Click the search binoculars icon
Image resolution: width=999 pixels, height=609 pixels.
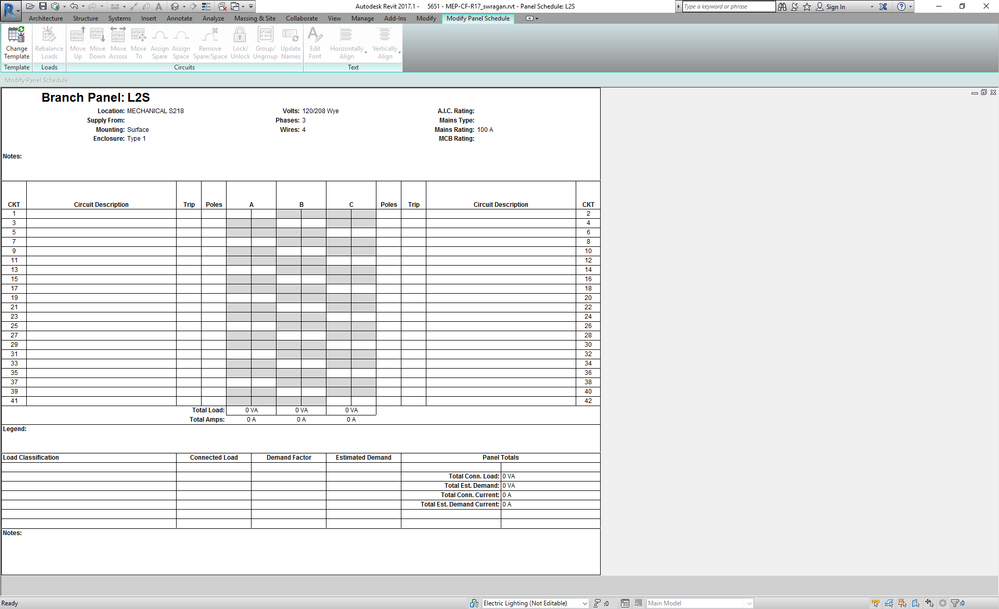click(782, 6)
